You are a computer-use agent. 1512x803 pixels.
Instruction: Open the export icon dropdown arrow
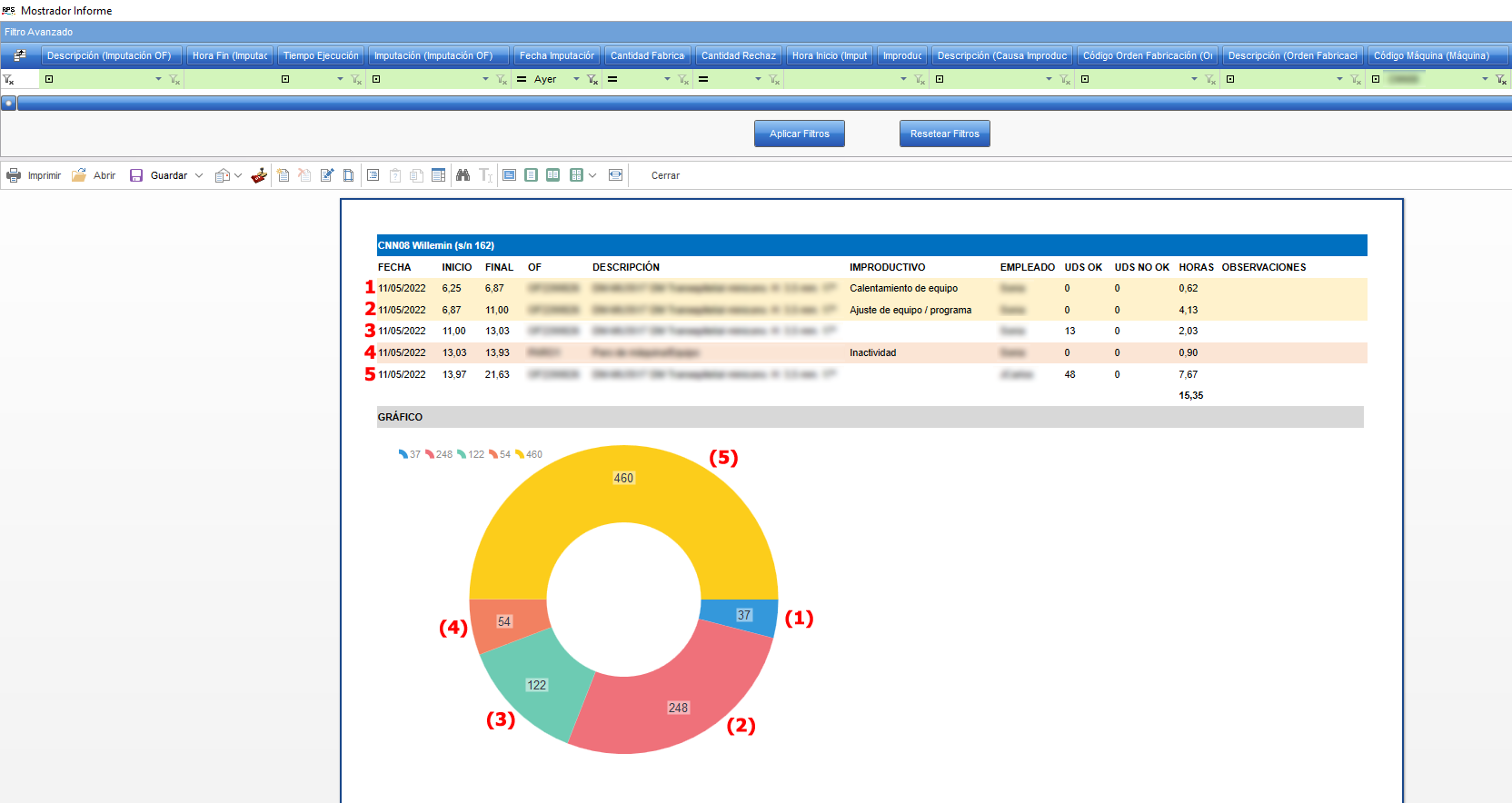238,175
